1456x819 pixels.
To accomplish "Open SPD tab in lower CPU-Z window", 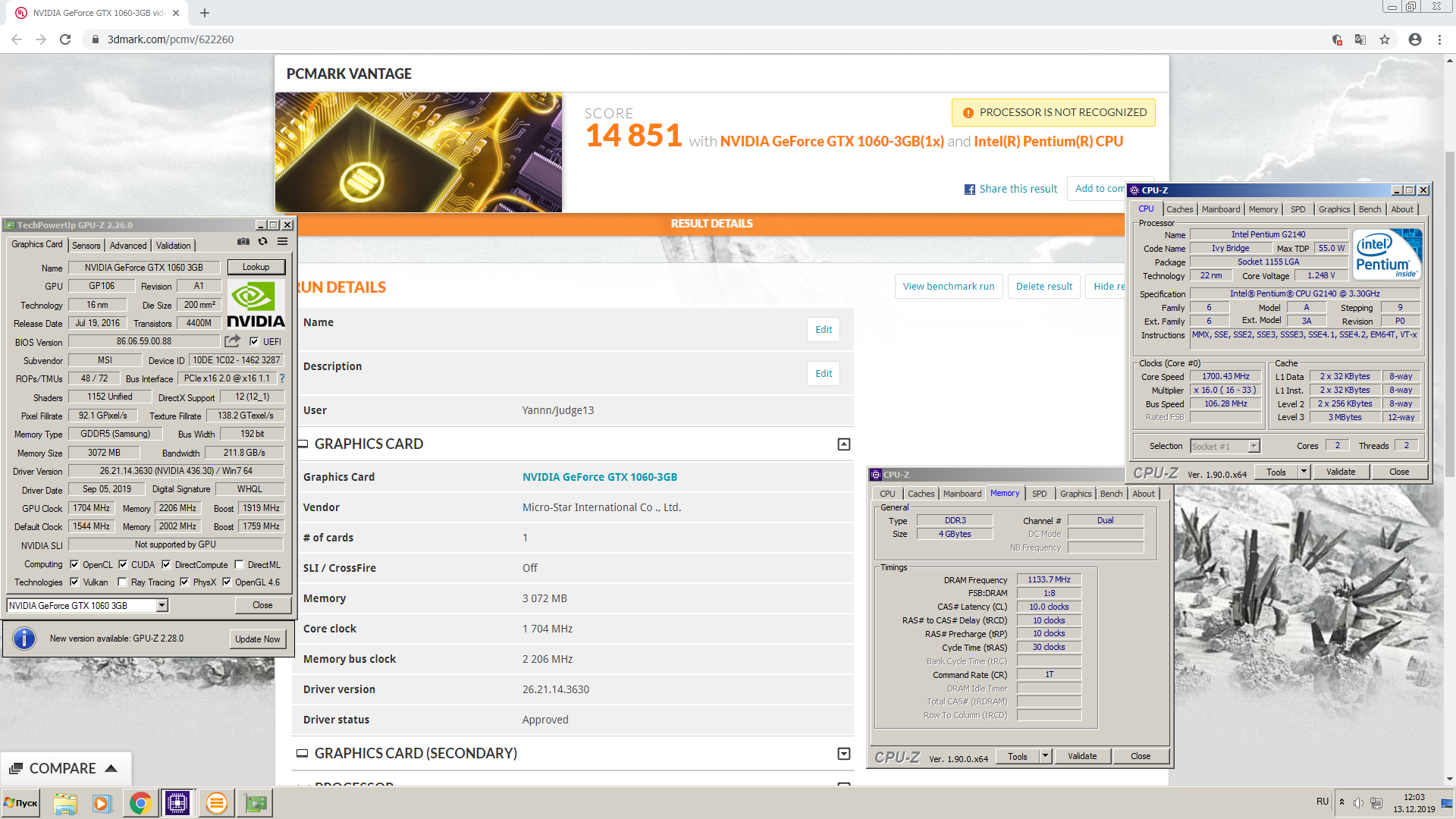I will 1040,494.
